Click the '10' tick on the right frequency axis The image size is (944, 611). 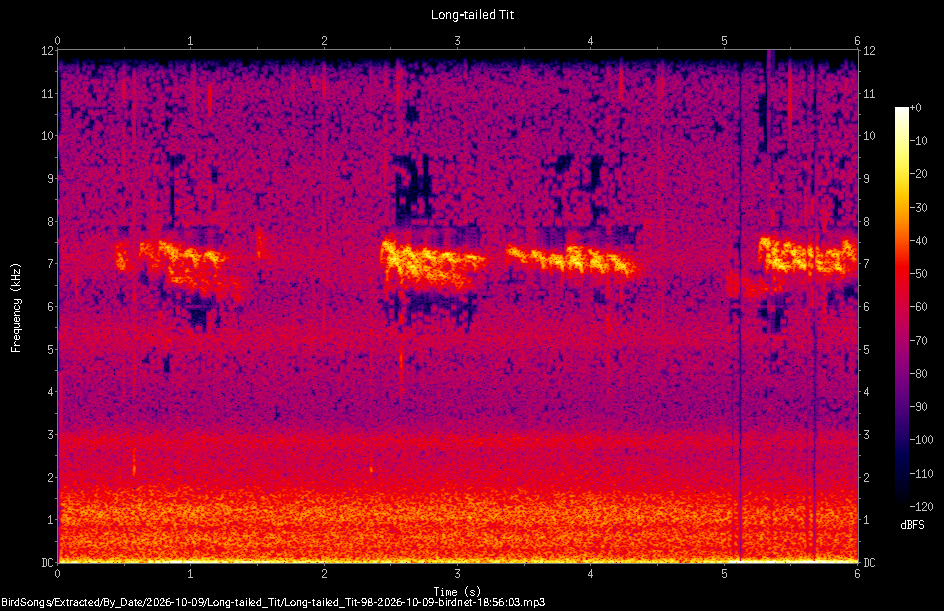point(869,136)
